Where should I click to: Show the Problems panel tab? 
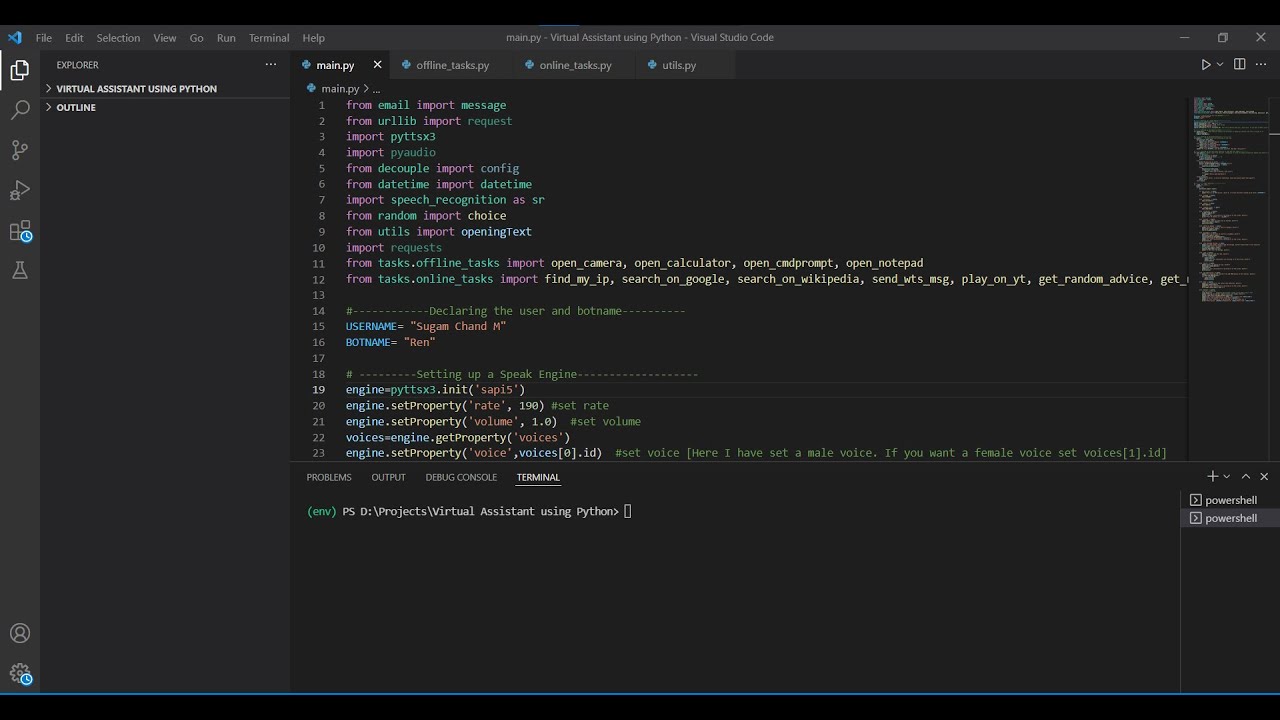(x=329, y=477)
